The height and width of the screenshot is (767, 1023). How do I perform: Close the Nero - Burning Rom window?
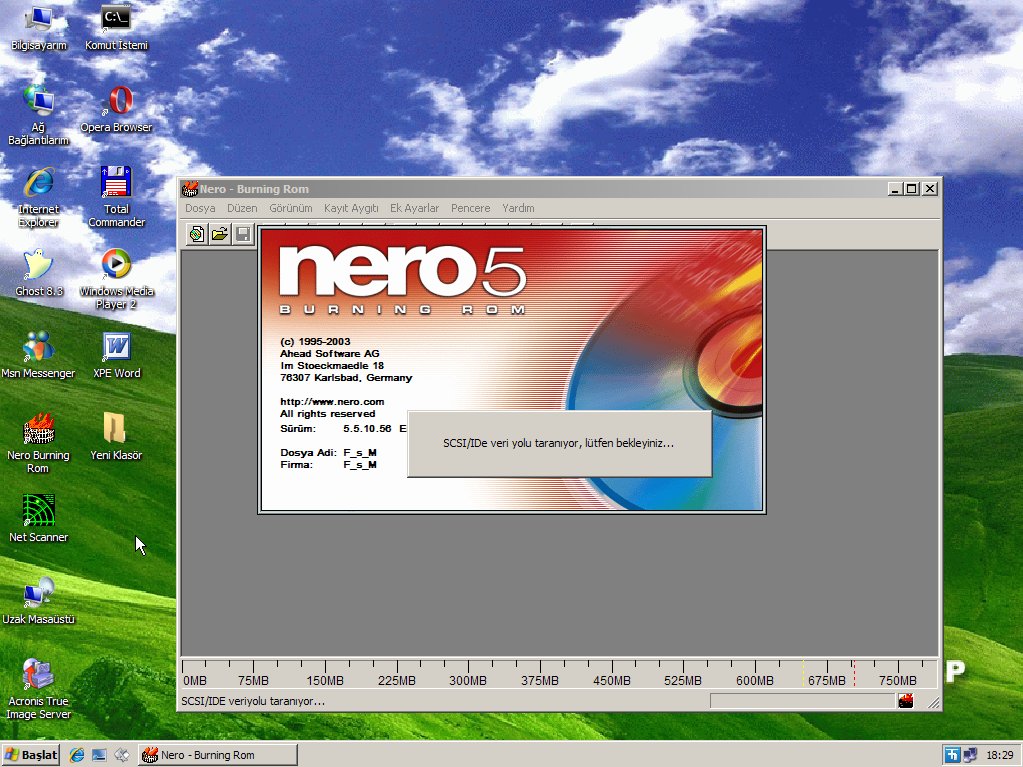pos(930,189)
